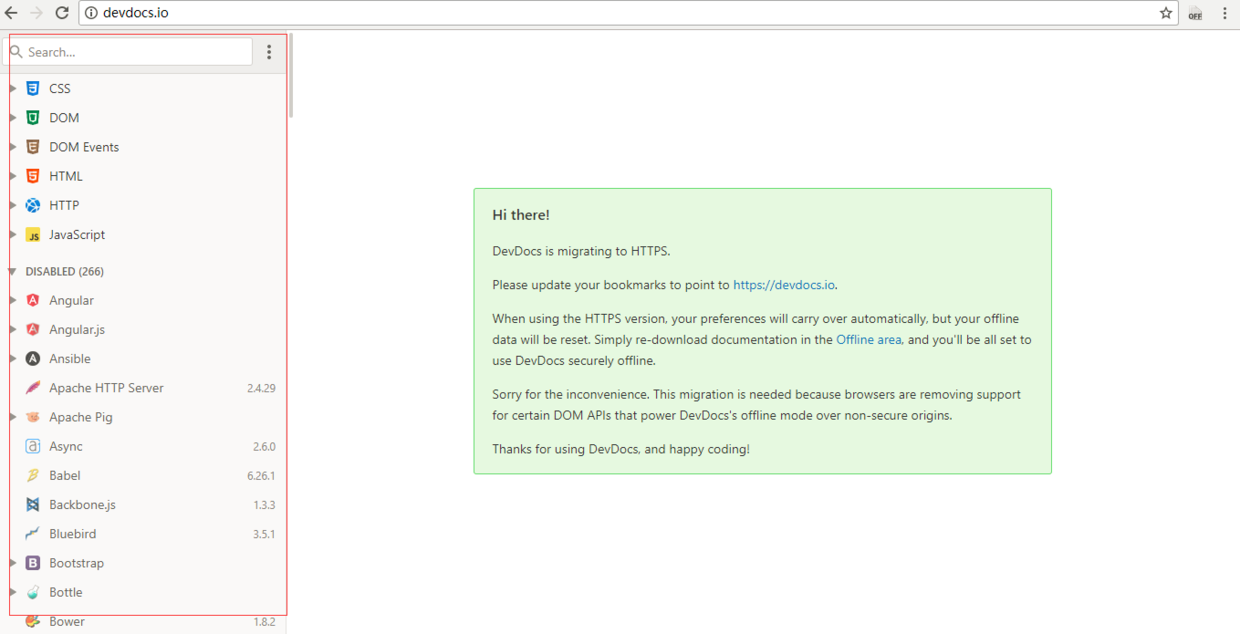Screen dimensions: 1240x634
Task: Open Chrome's three-dot menu
Action: 1225,13
